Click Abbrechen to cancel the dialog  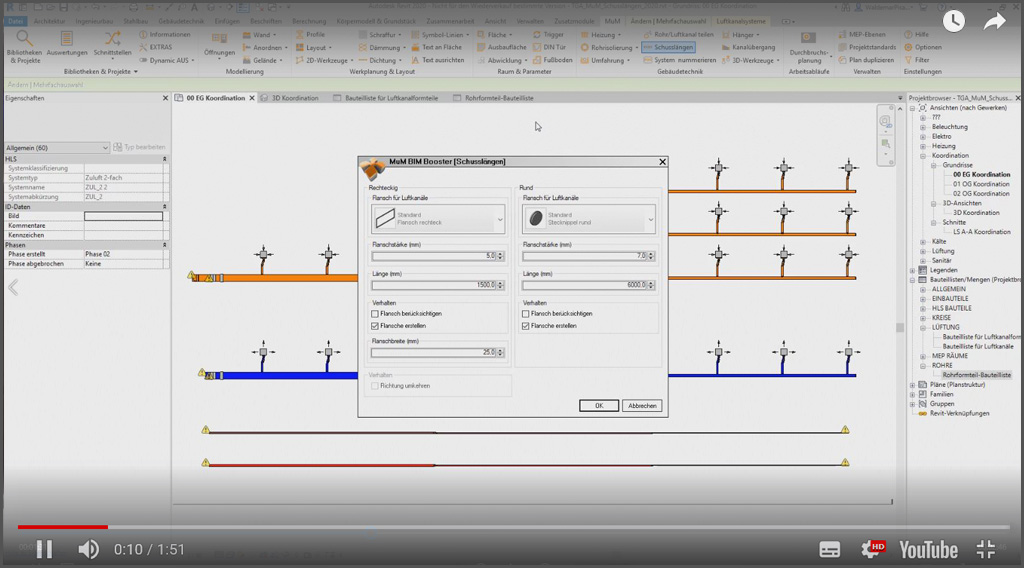(x=642, y=405)
